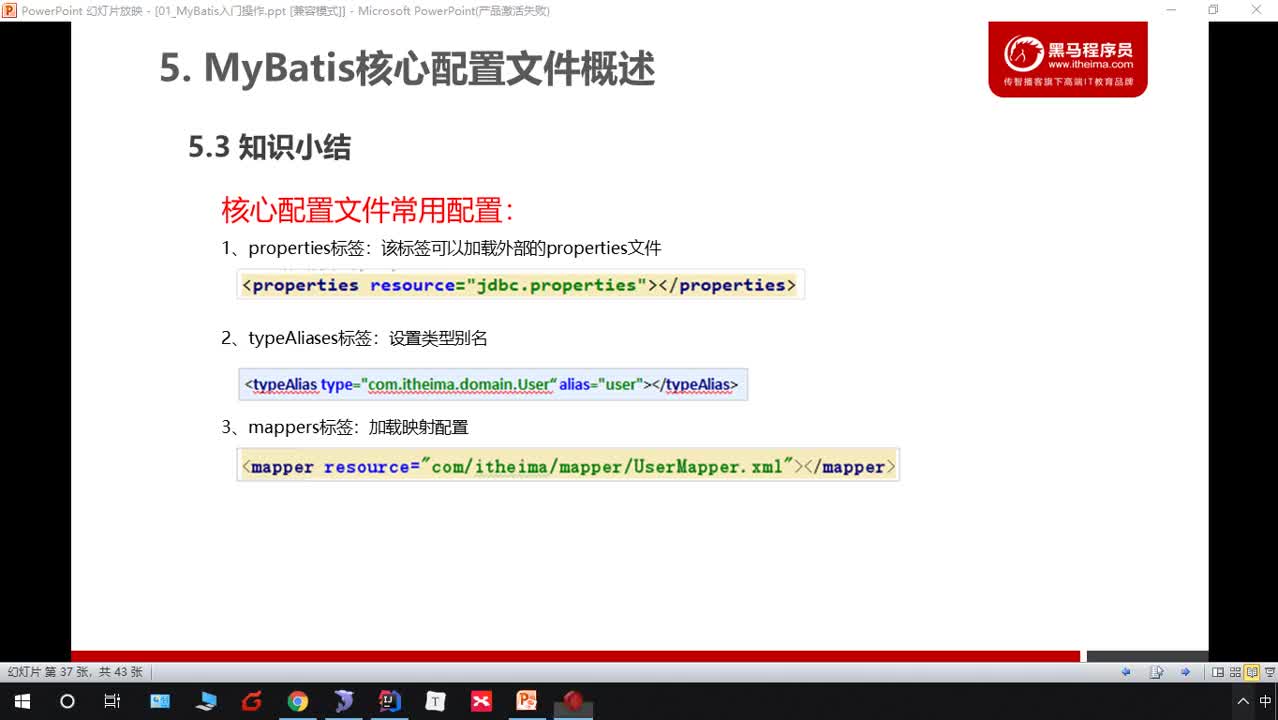Switch to Normal view
Image resolution: width=1278 pixels, height=720 pixels.
click(x=1218, y=672)
